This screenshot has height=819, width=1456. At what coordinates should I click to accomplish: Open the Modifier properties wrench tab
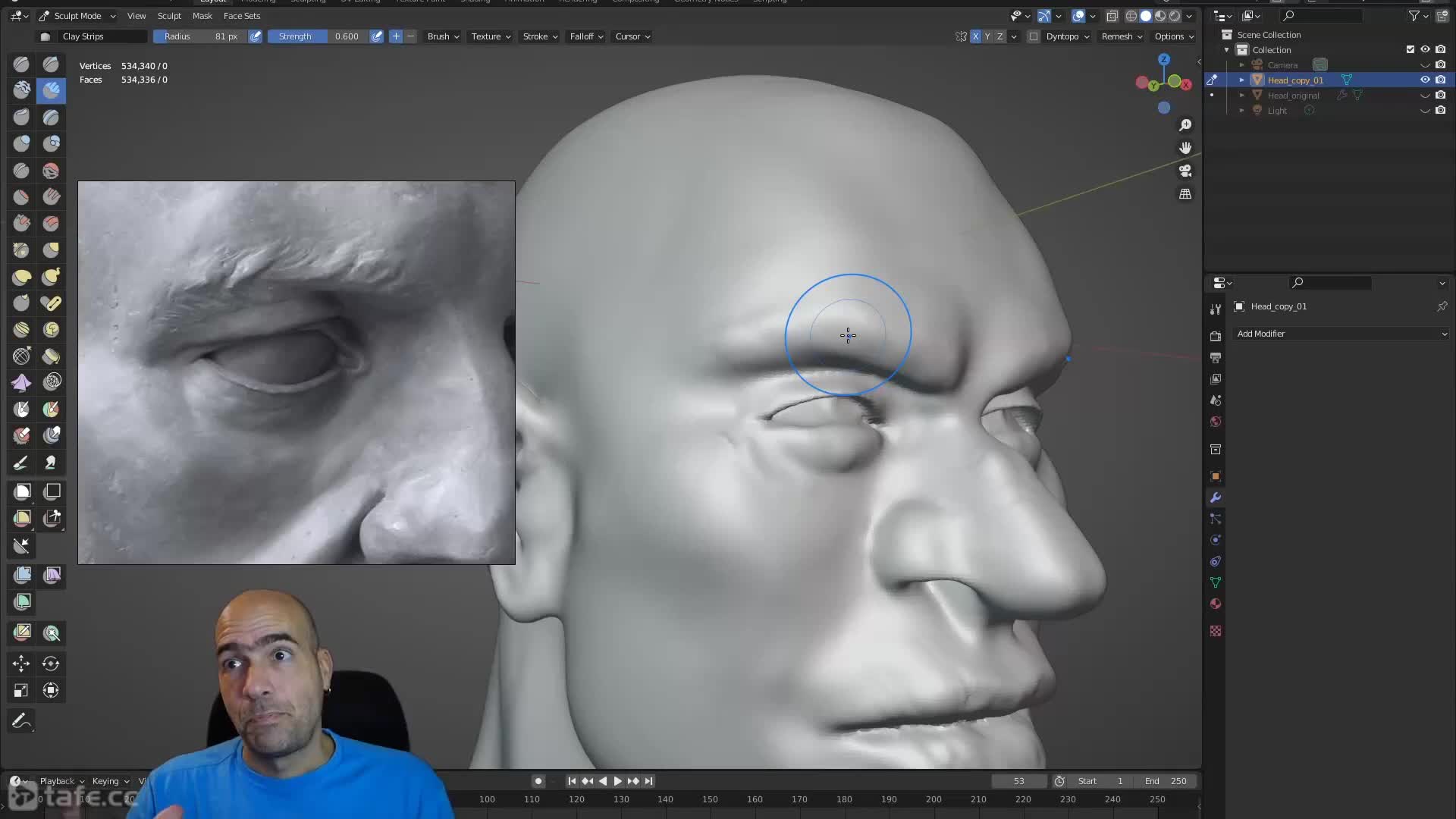pyautogui.click(x=1216, y=497)
